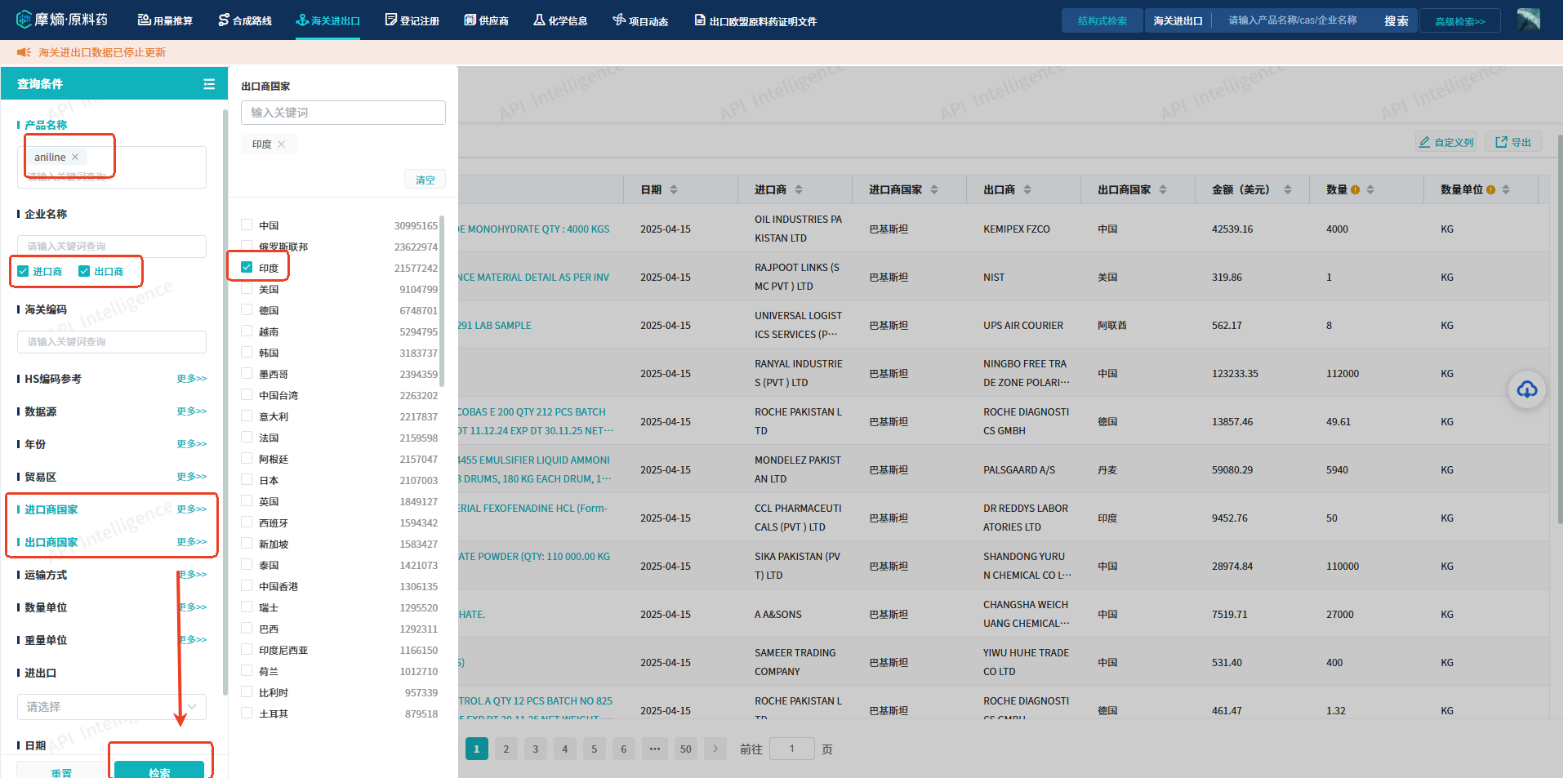Sort by 金额（美元） column
1568x778 pixels.
coord(1287,189)
